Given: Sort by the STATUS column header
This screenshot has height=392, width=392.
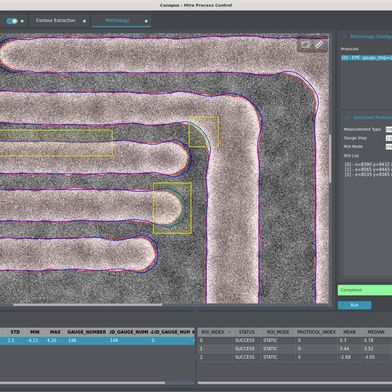Looking at the screenshot, I should (247, 332).
